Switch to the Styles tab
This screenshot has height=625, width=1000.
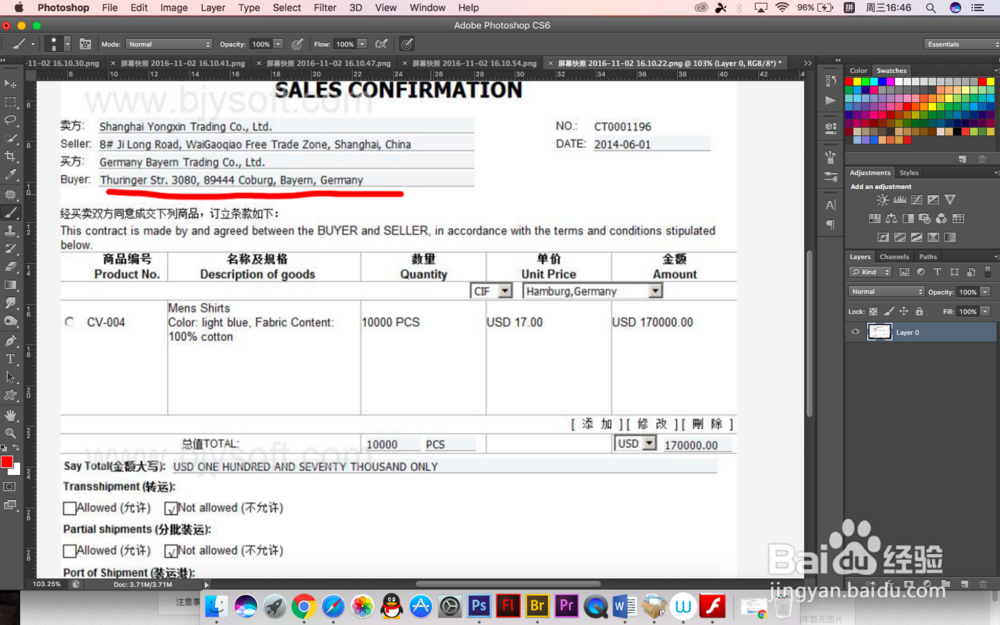[x=908, y=172]
